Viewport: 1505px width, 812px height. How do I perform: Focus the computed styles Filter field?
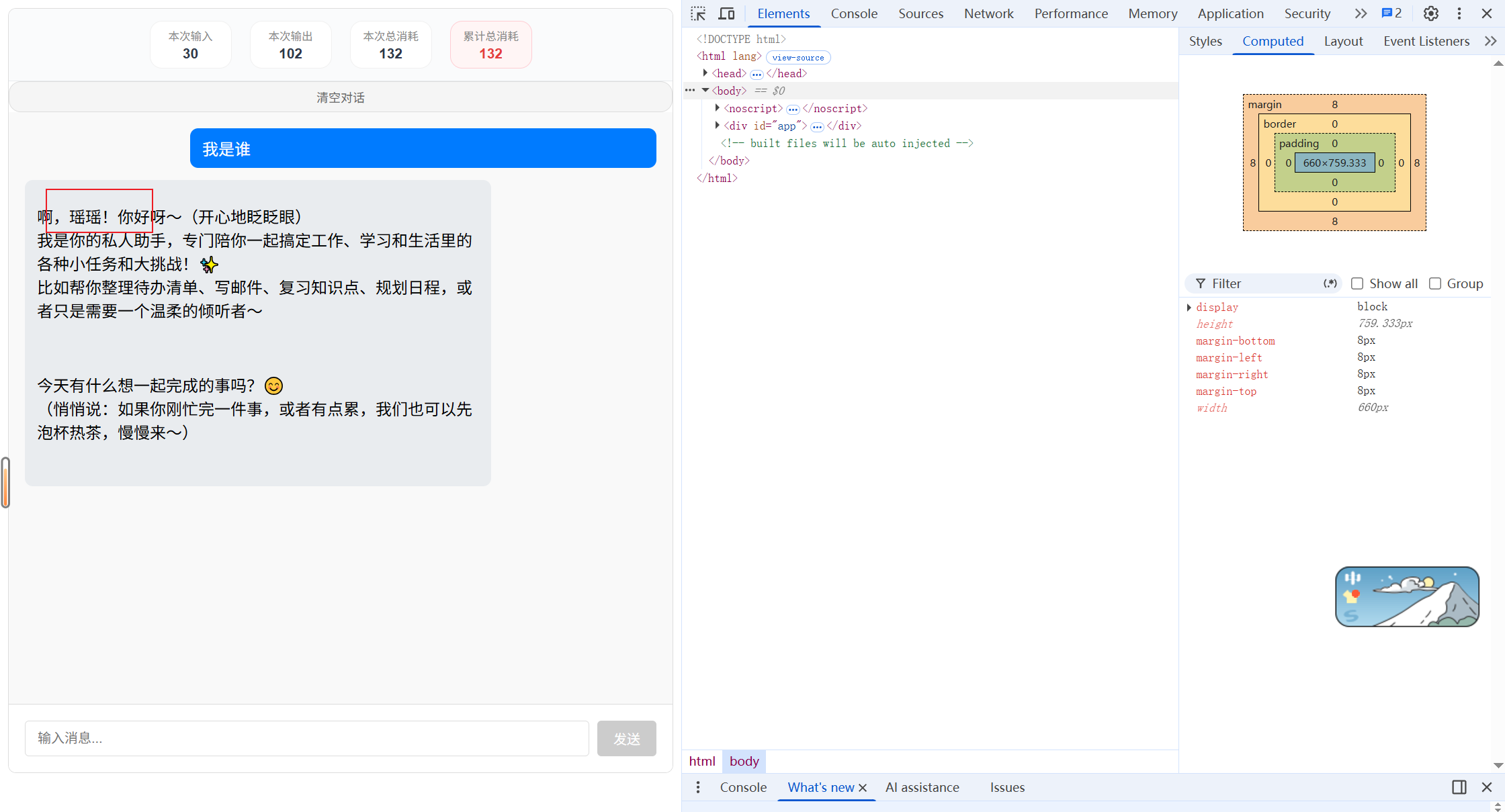tap(1264, 283)
